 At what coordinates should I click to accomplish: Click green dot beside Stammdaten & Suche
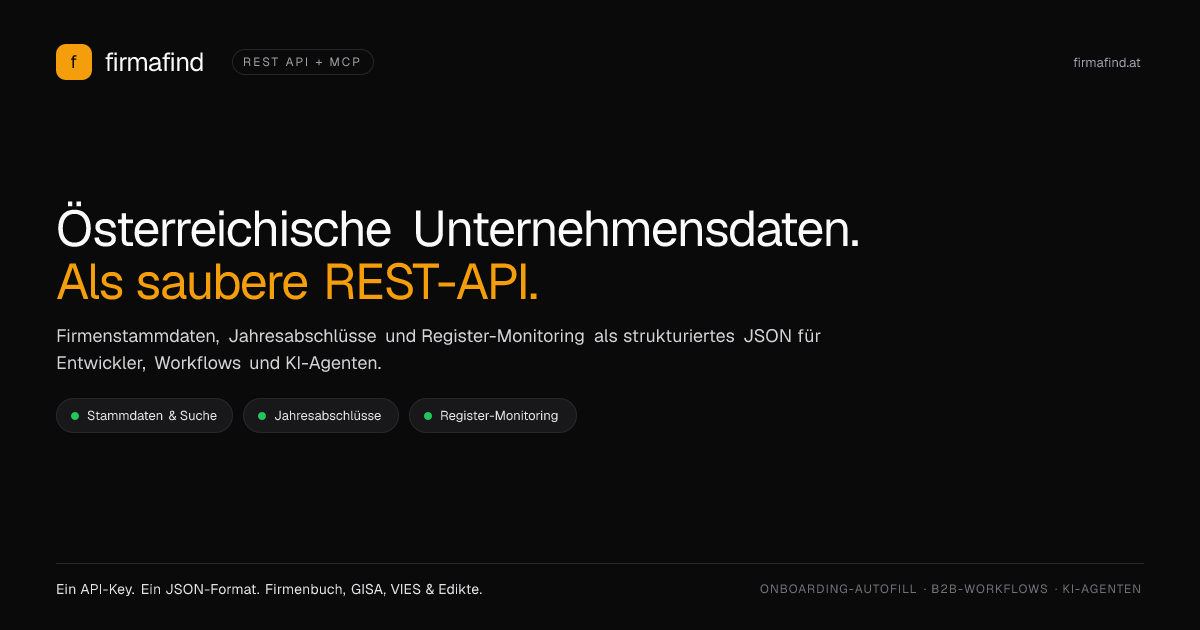pos(75,416)
